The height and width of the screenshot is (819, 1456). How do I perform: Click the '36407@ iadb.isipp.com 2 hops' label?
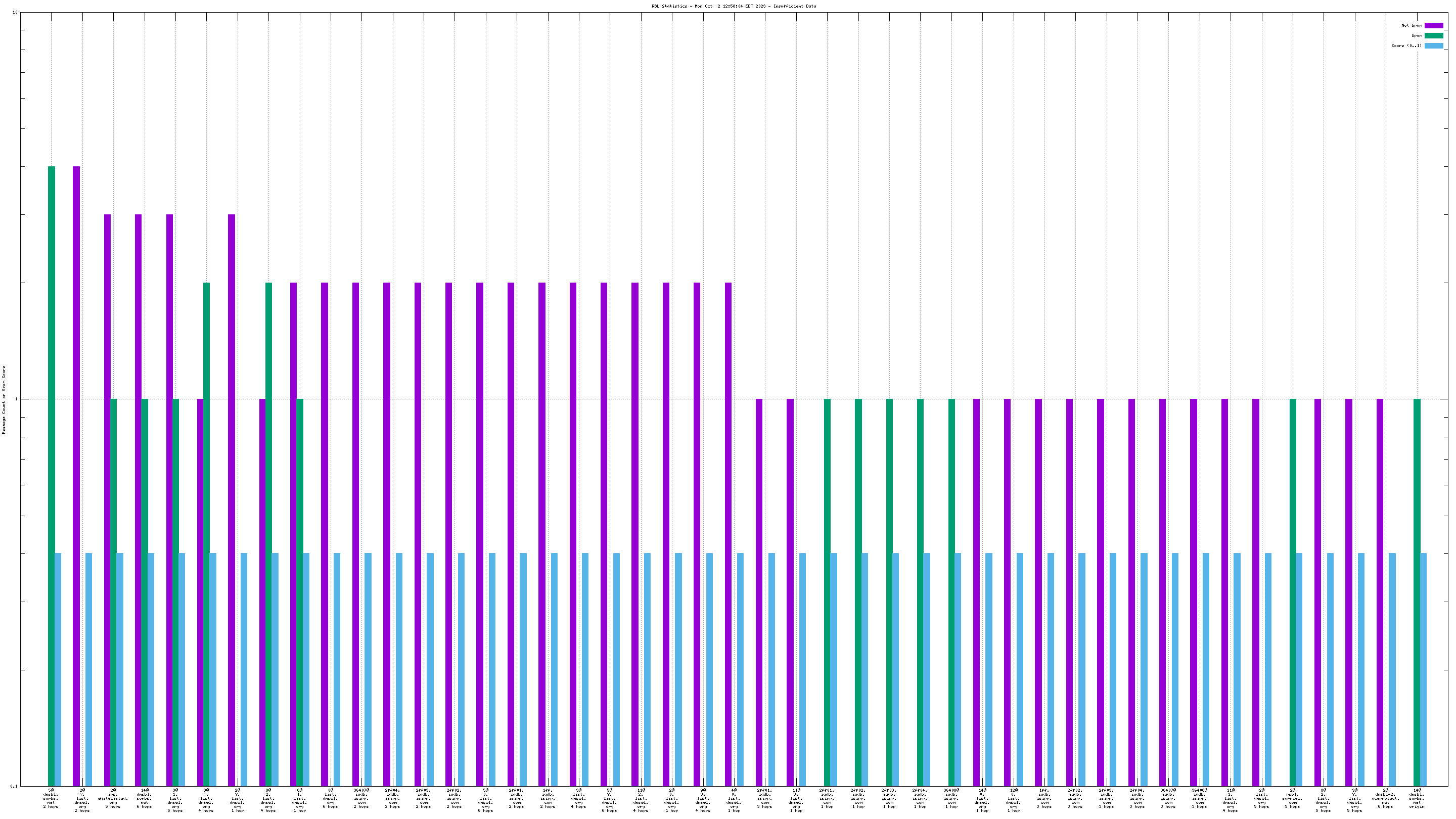coord(361,800)
